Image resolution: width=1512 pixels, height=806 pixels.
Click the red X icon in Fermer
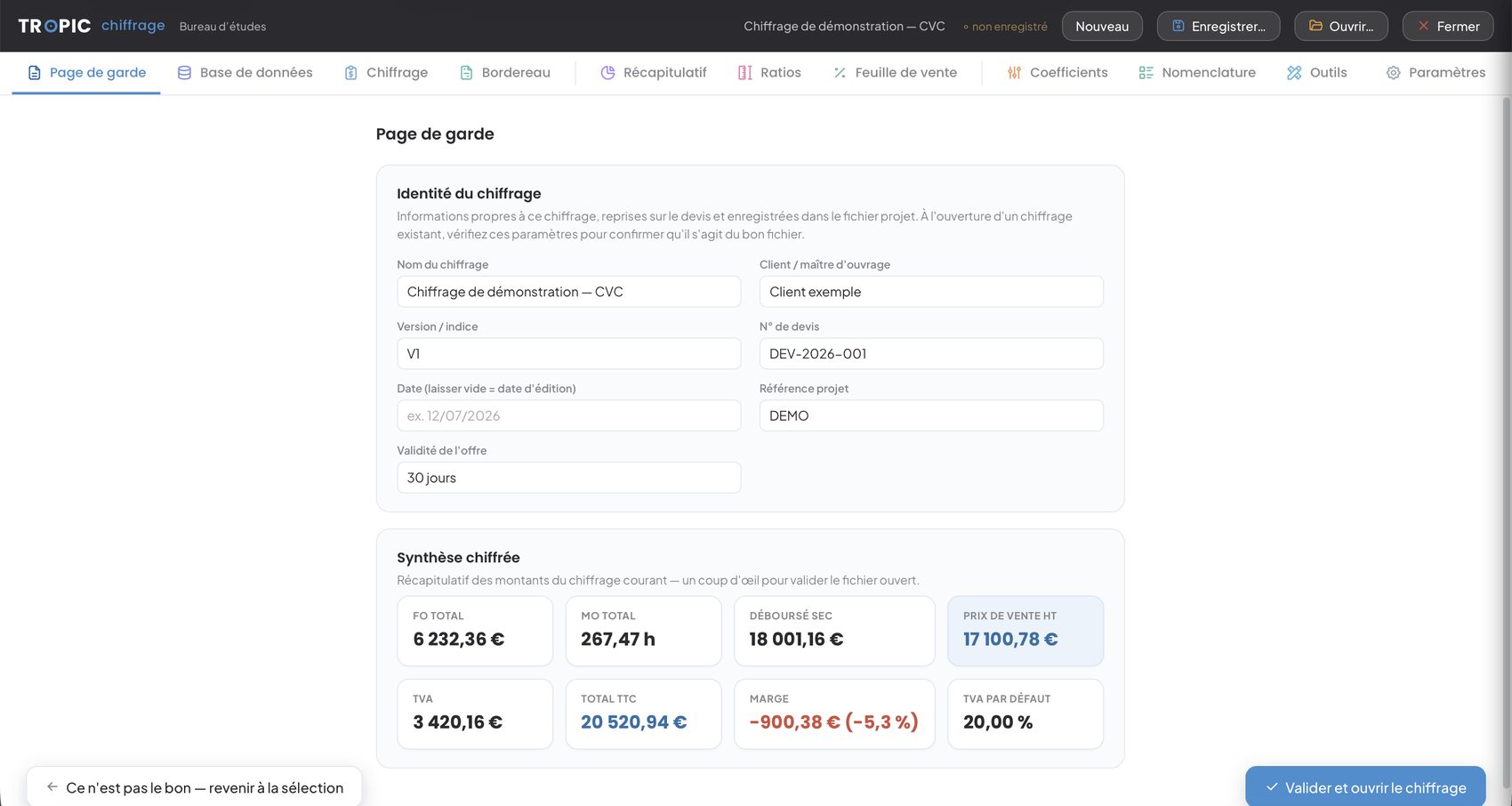pyautogui.click(x=1423, y=26)
